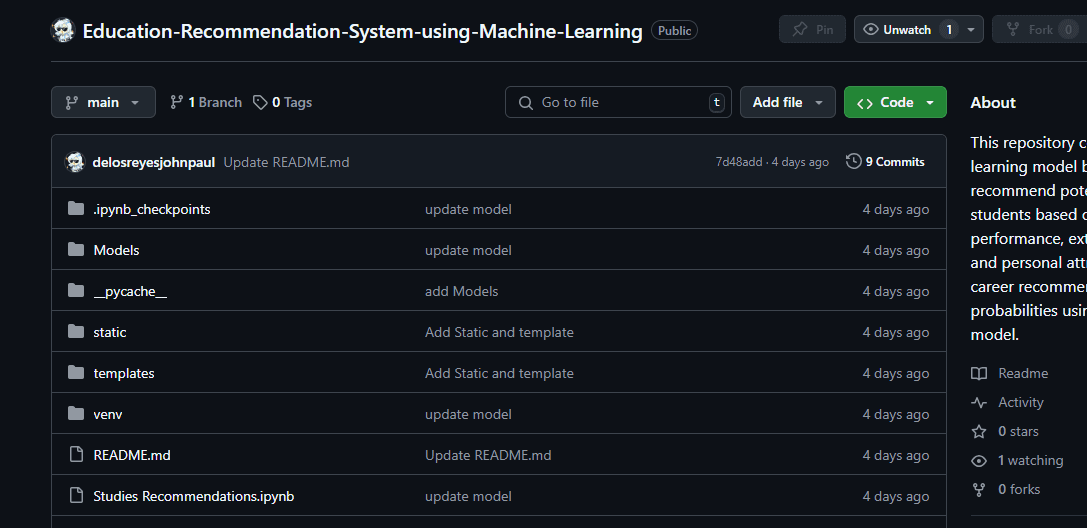Open the 0 Tags link
This screenshot has width=1087, height=528.
(283, 103)
